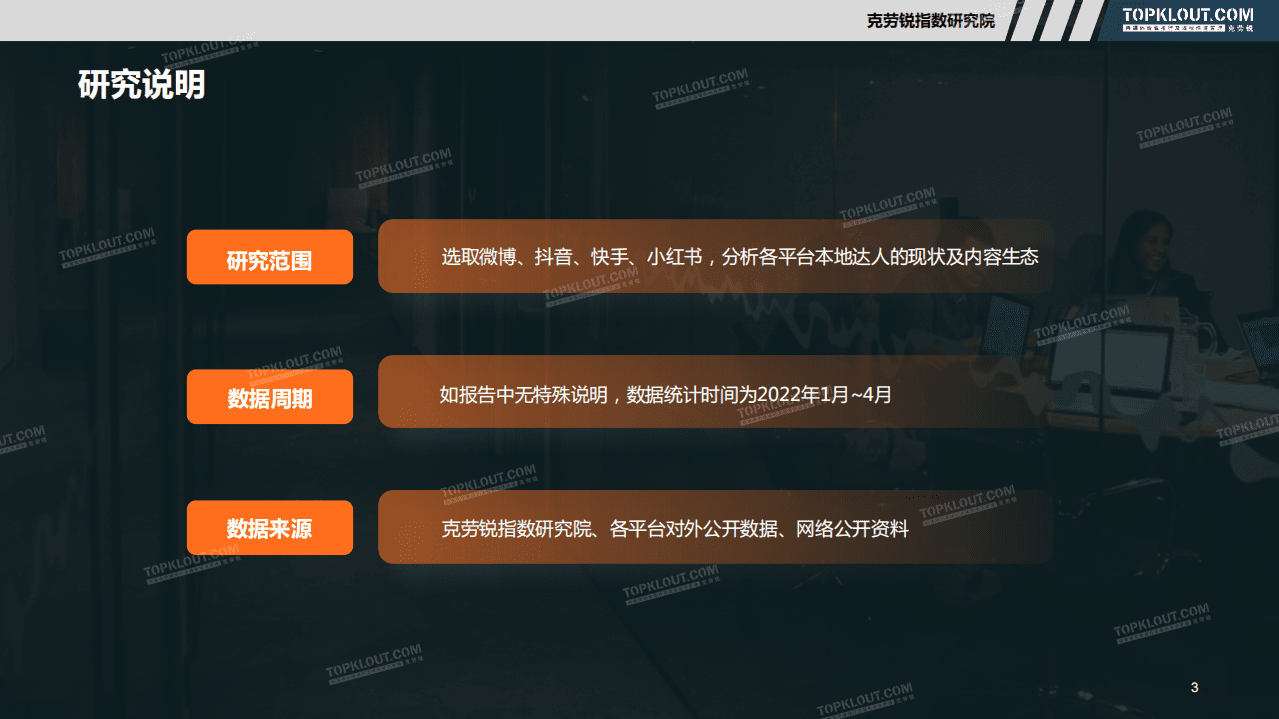Image resolution: width=1279 pixels, height=719 pixels.
Task: Toggle the 数据周期 label on
Action: [x=269, y=395]
